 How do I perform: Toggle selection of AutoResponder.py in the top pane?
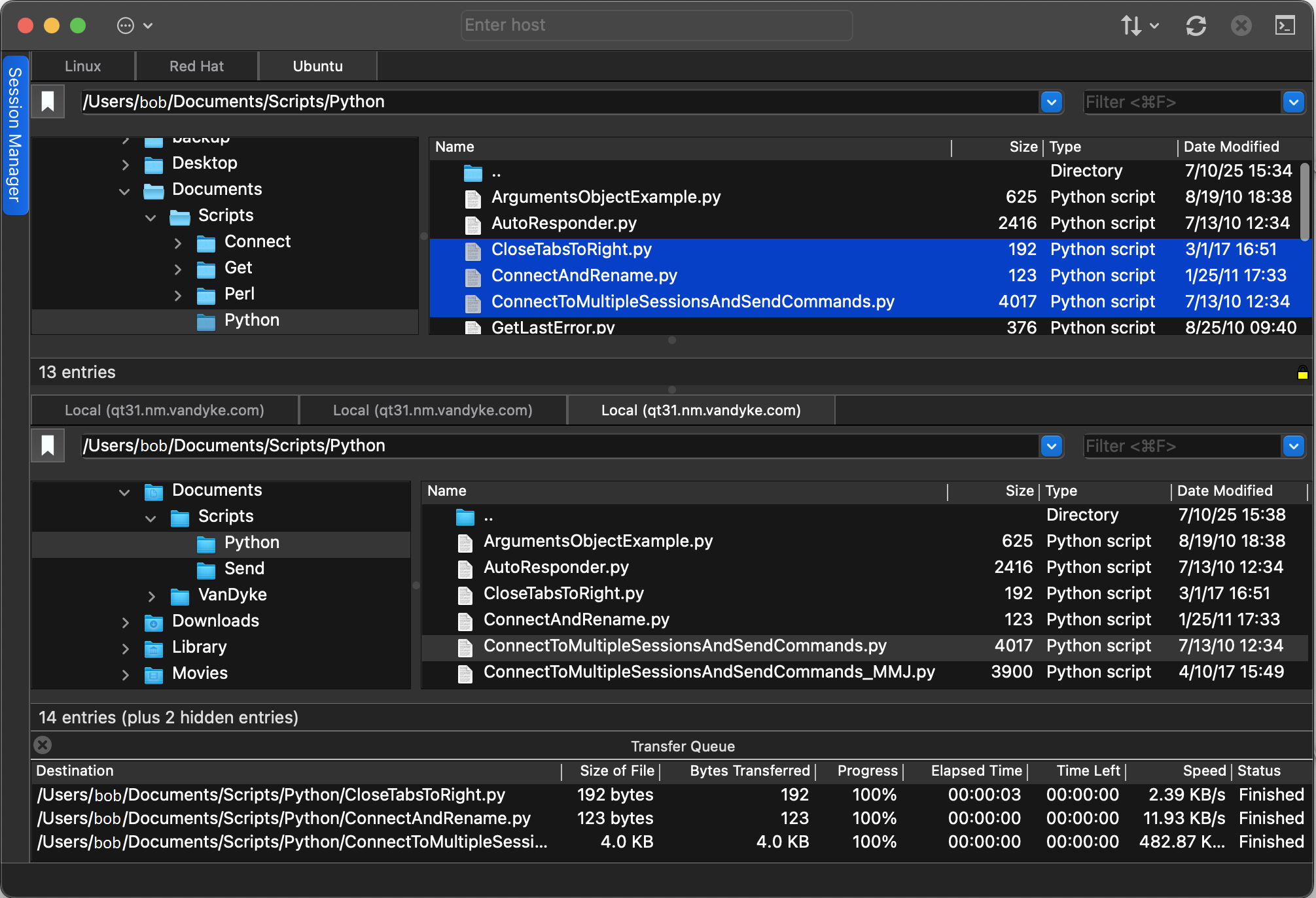564,223
